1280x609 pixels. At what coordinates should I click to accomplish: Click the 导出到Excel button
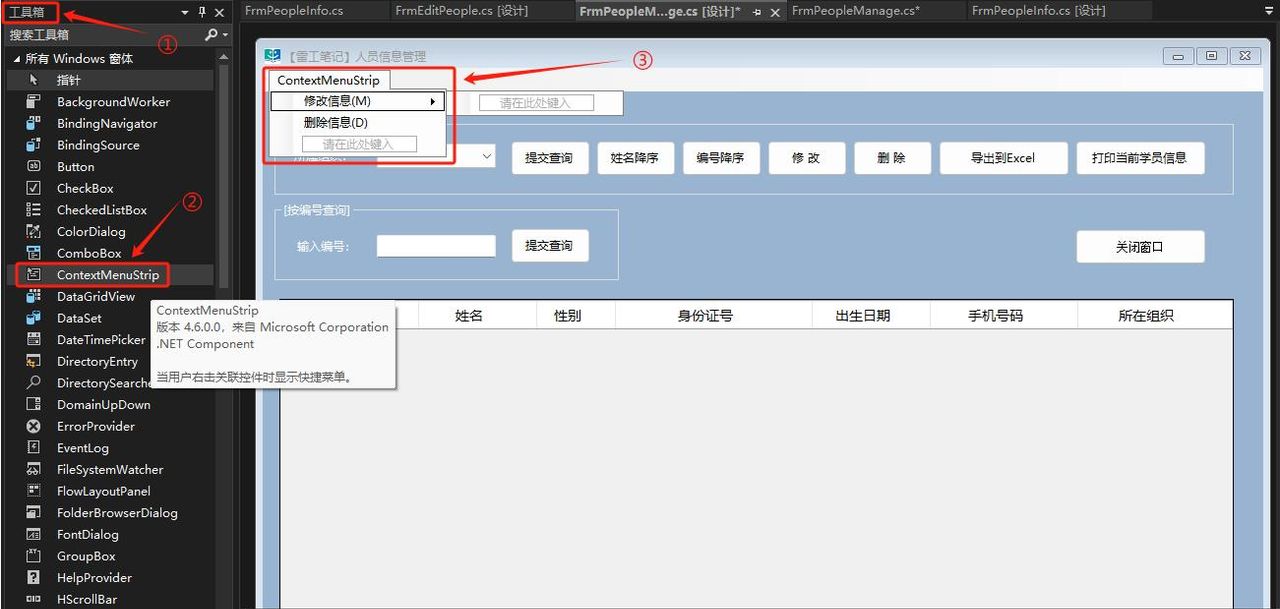(x=1003, y=158)
